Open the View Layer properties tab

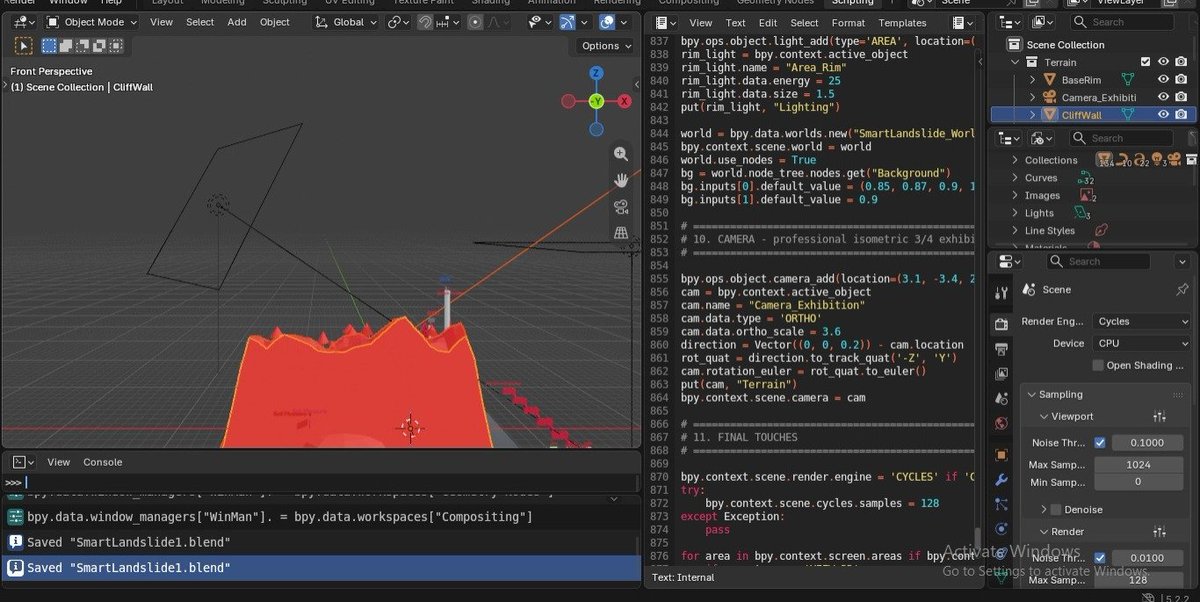(x=1002, y=374)
